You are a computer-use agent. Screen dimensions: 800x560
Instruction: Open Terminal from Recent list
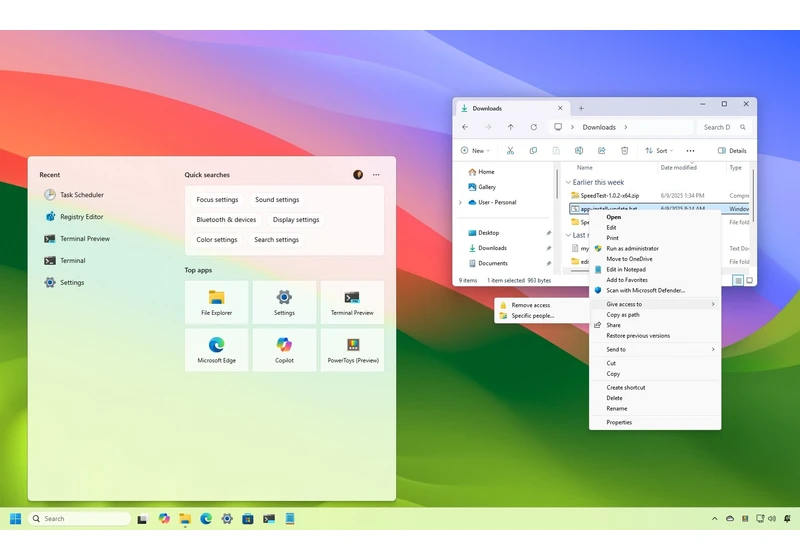click(65, 261)
